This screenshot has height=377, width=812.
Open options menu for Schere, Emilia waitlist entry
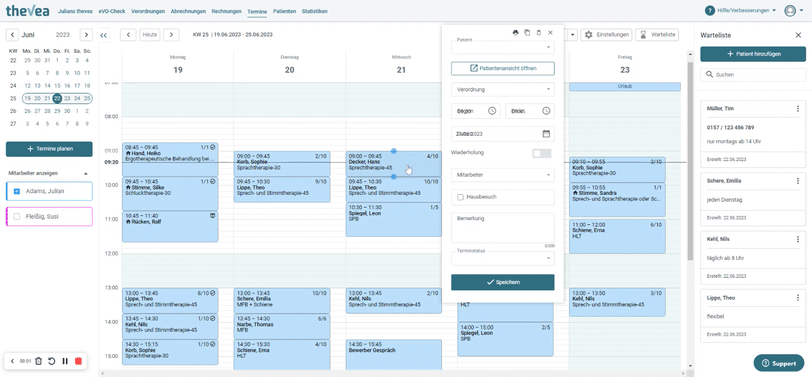(798, 181)
